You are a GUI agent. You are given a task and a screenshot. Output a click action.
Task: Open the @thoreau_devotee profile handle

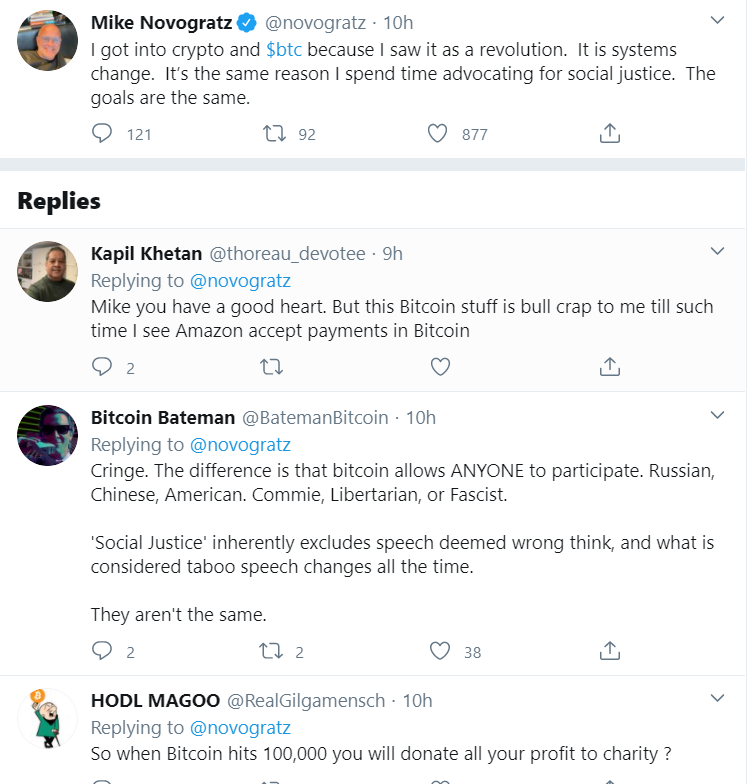point(287,254)
